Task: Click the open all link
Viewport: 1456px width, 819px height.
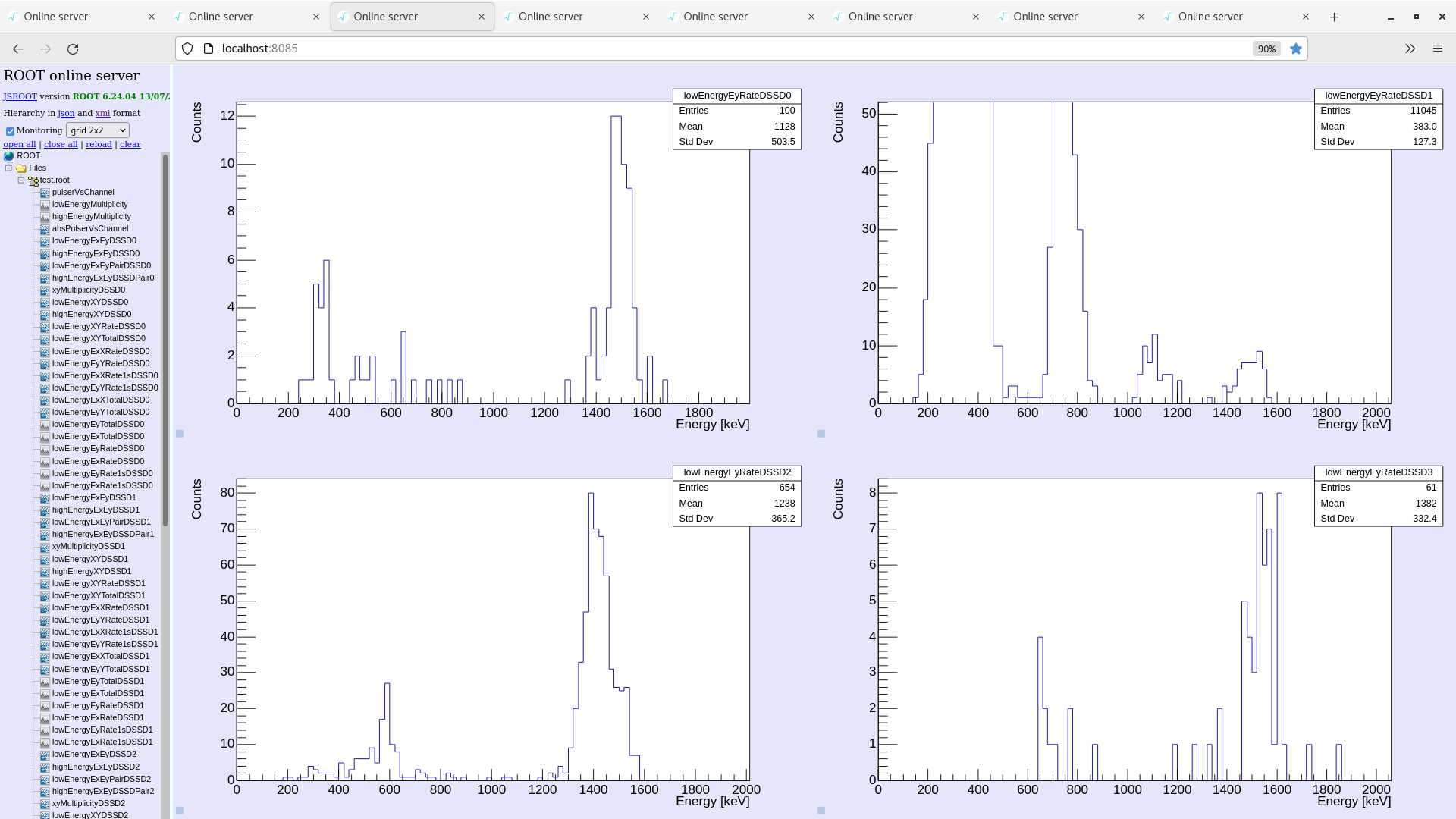Action: click(x=20, y=144)
